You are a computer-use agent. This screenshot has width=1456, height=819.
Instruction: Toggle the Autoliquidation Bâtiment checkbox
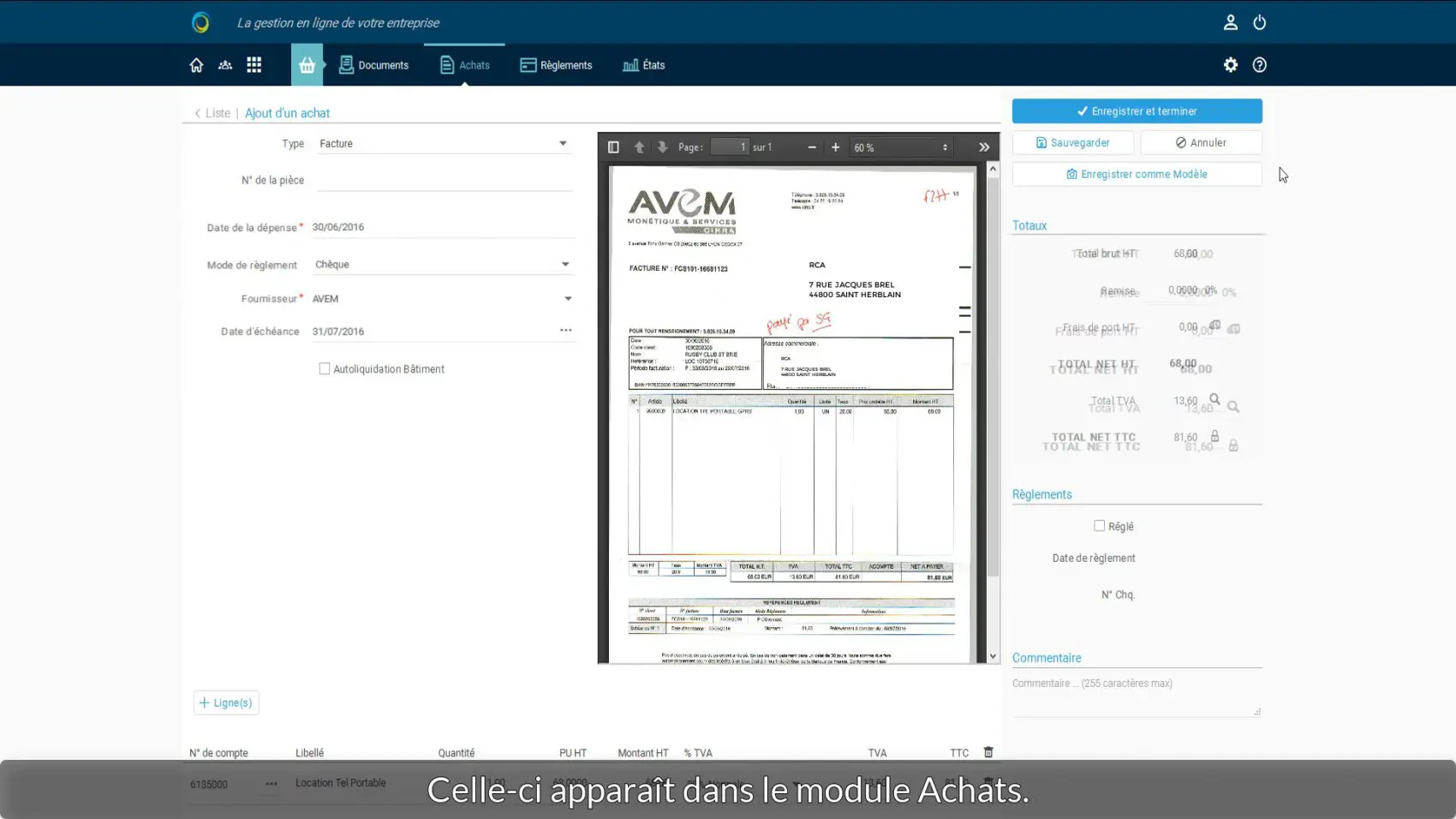pos(325,369)
